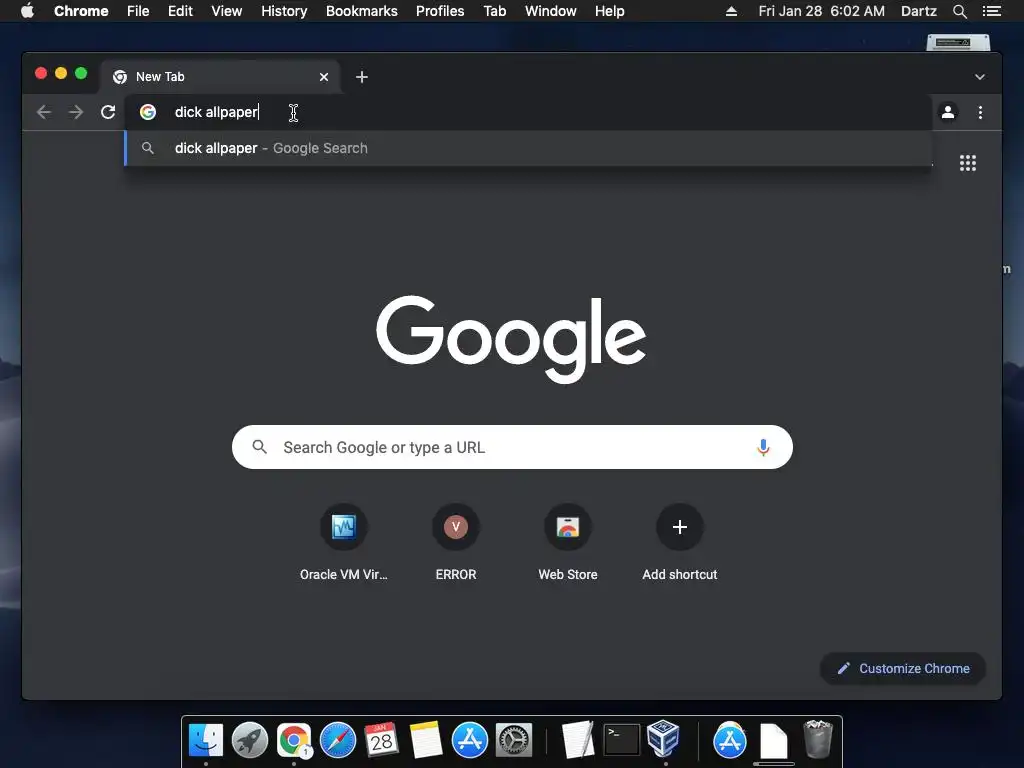The height and width of the screenshot is (768, 1024).
Task: Open Notes from the Dock
Action: [426, 740]
